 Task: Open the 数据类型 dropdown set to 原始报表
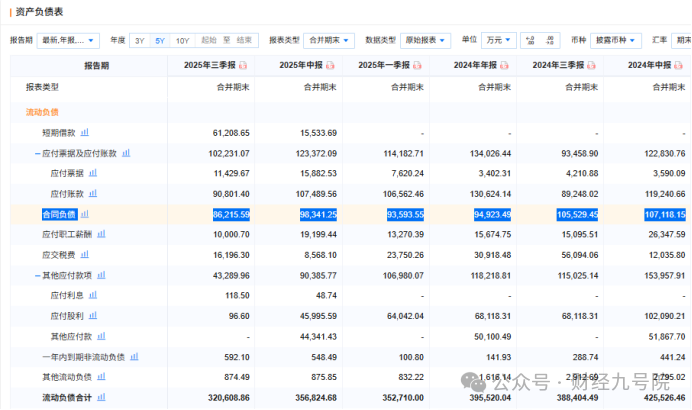tap(425, 40)
